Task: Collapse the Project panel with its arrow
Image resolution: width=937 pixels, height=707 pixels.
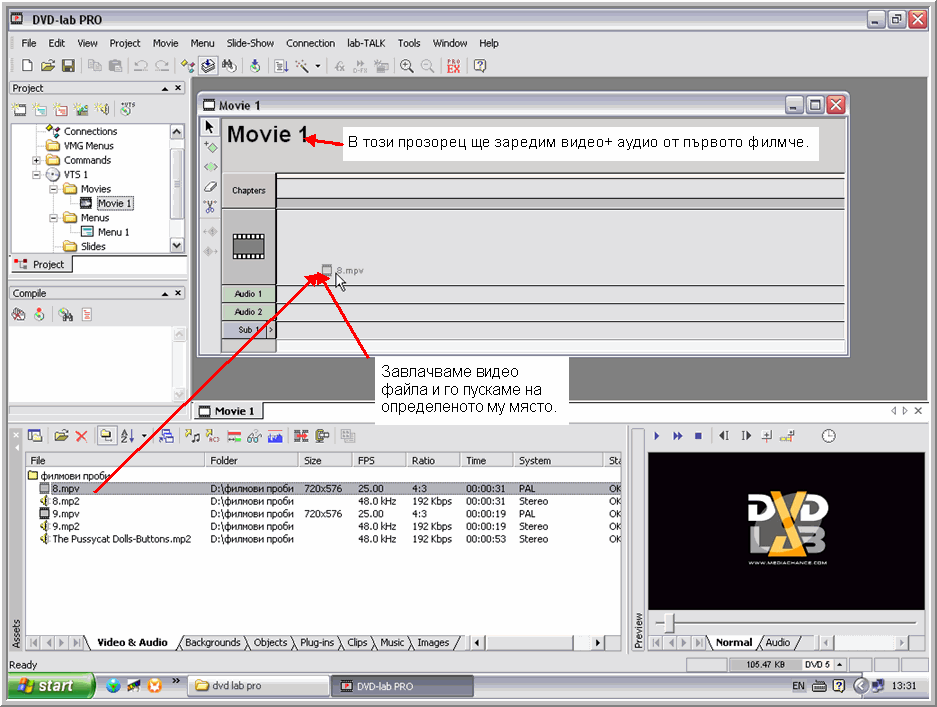Action: click(164, 88)
